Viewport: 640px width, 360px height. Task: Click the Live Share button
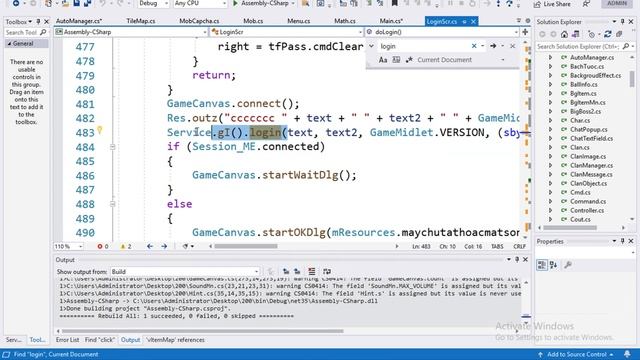[553, 4]
